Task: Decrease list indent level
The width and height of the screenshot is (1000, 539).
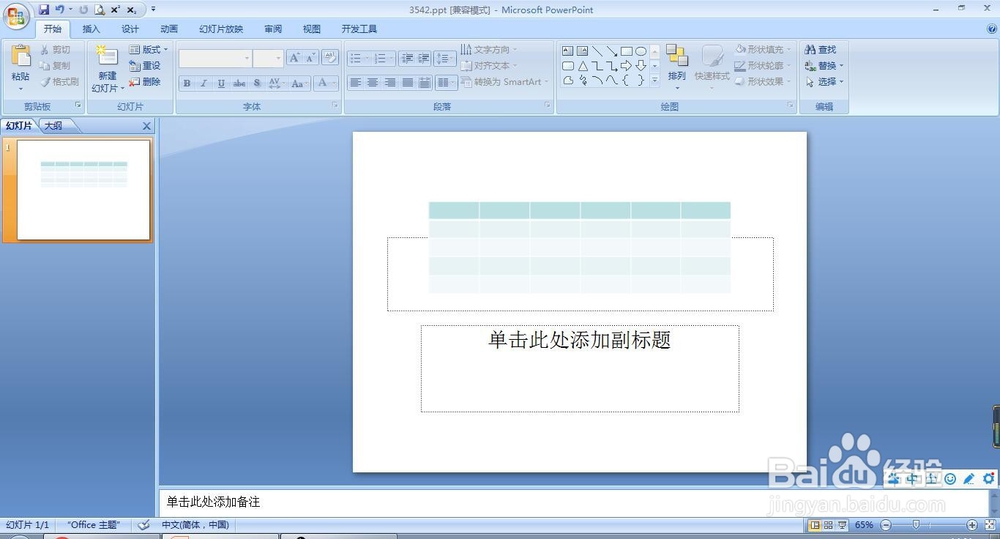Action: point(407,58)
